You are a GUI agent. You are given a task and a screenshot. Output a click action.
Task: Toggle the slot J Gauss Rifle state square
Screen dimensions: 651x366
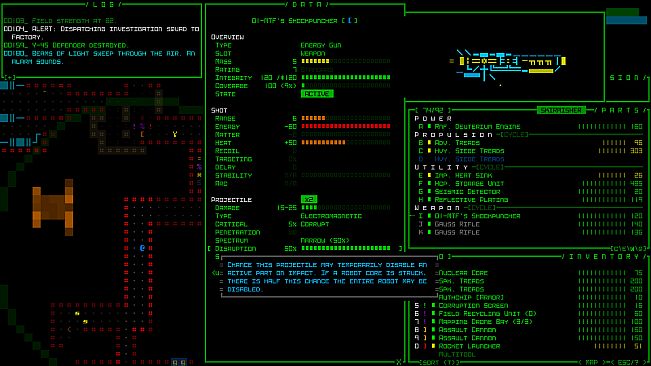click(x=429, y=224)
